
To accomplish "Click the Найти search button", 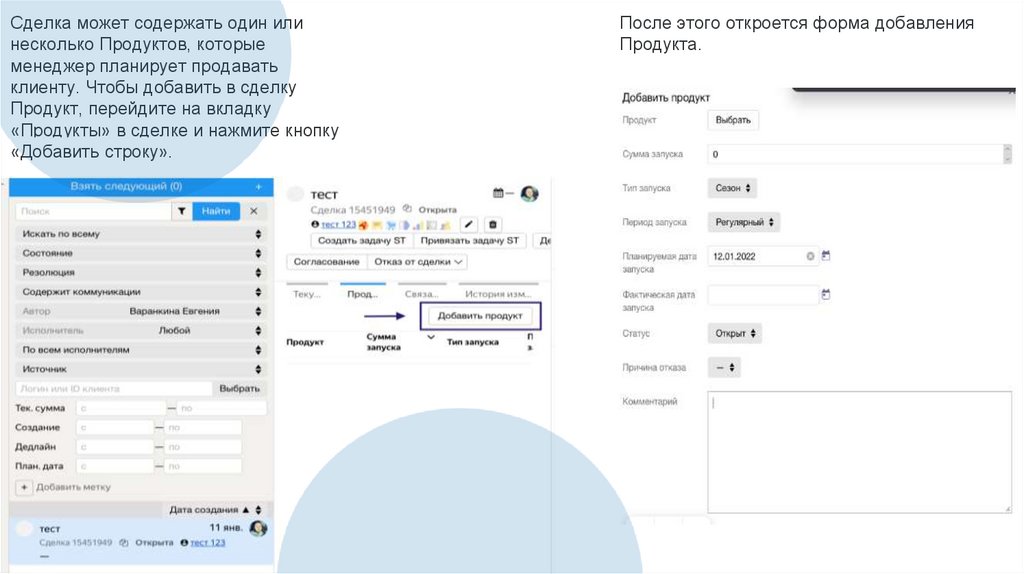I will (216, 211).
